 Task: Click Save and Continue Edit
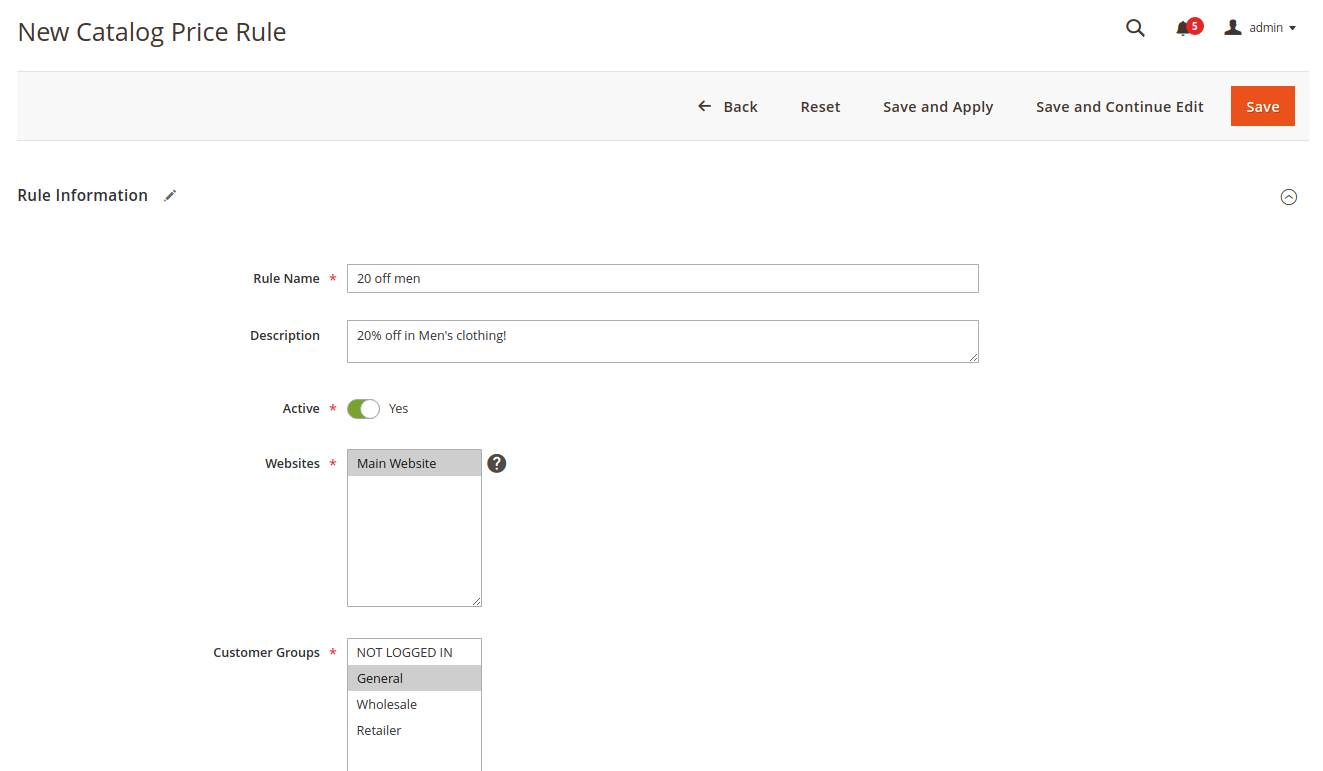(x=1120, y=106)
